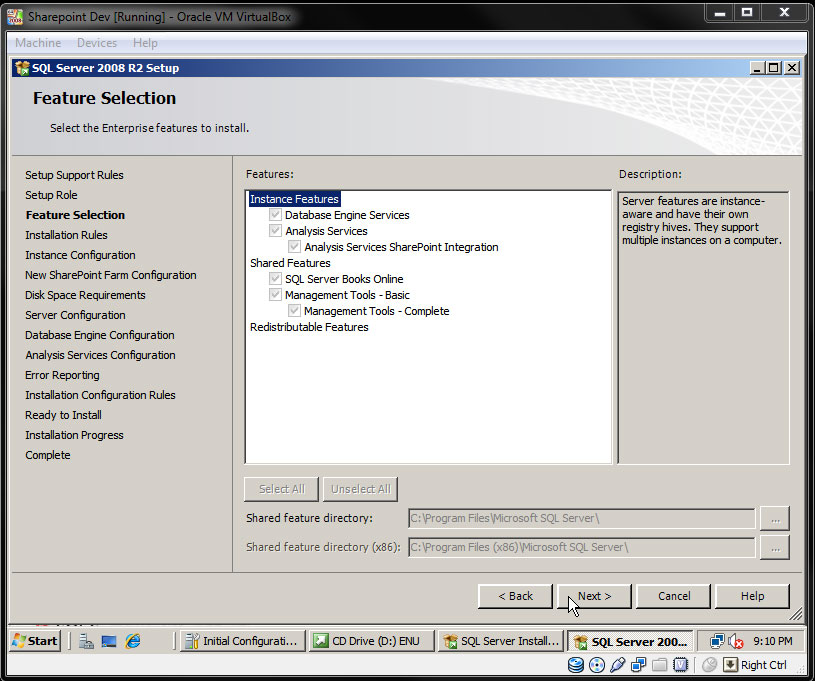This screenshot has width=815, height=681.
Task: Click Installation Rules step
Action: 67,235
